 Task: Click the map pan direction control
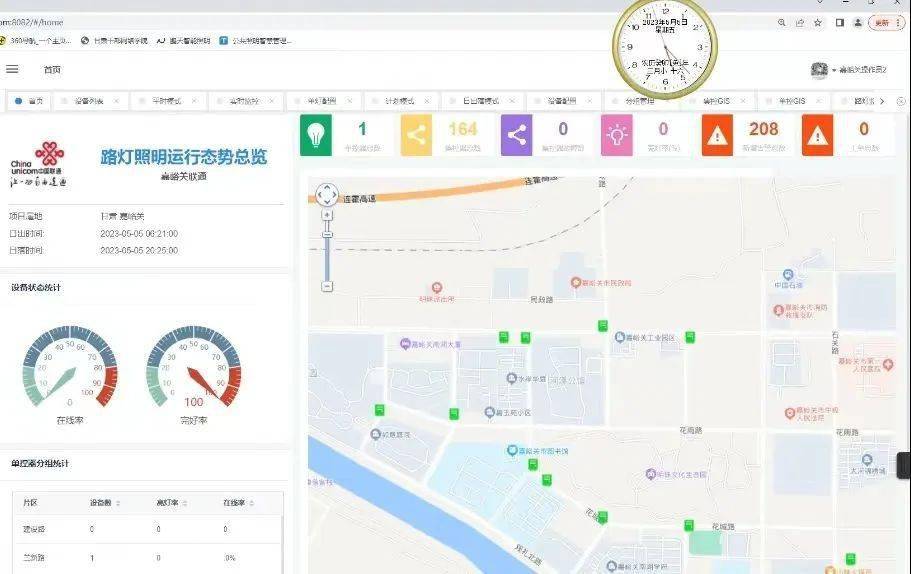(x=327, y=194)
